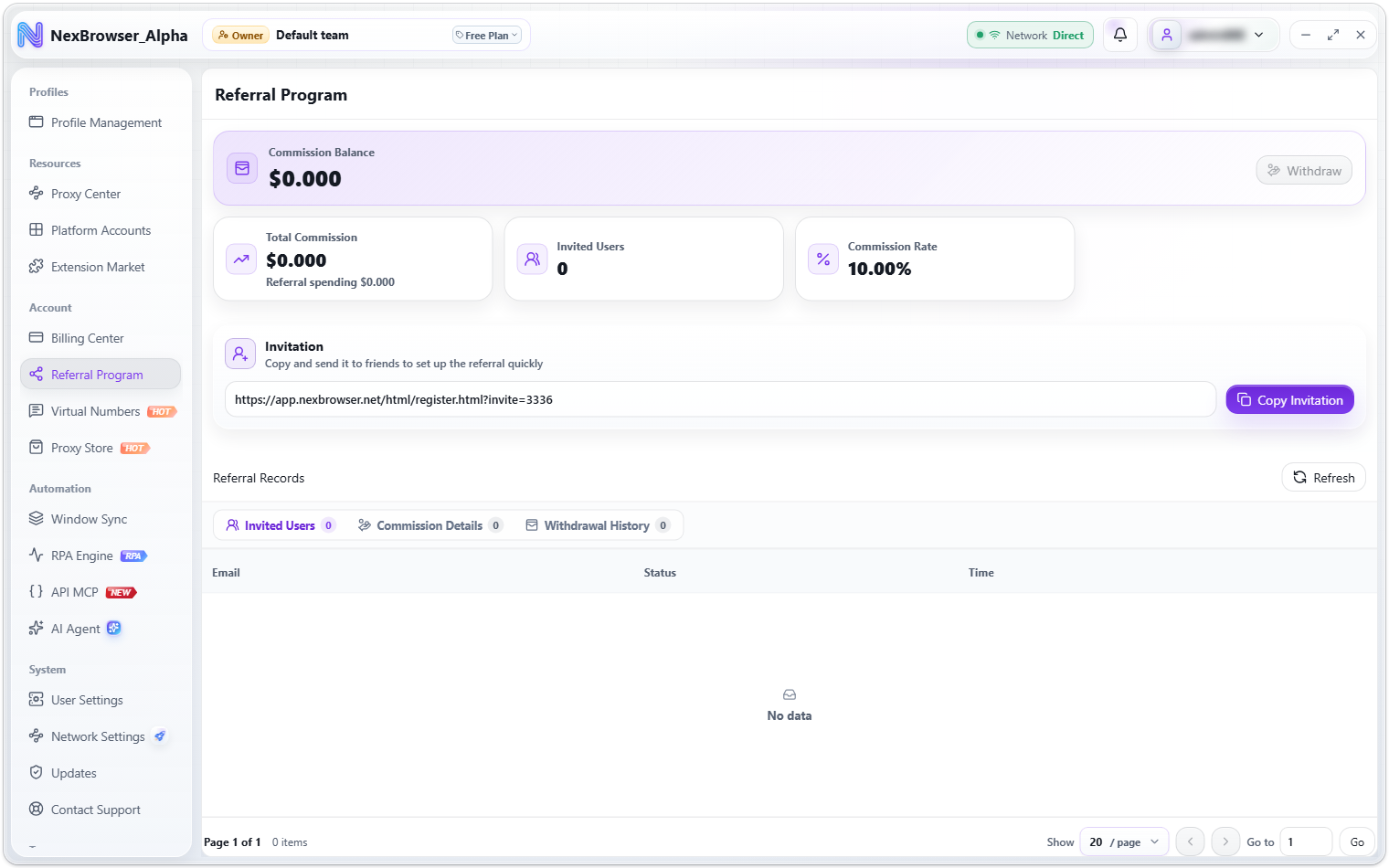Launch the RPA Engine section

[x=101, y=556]
